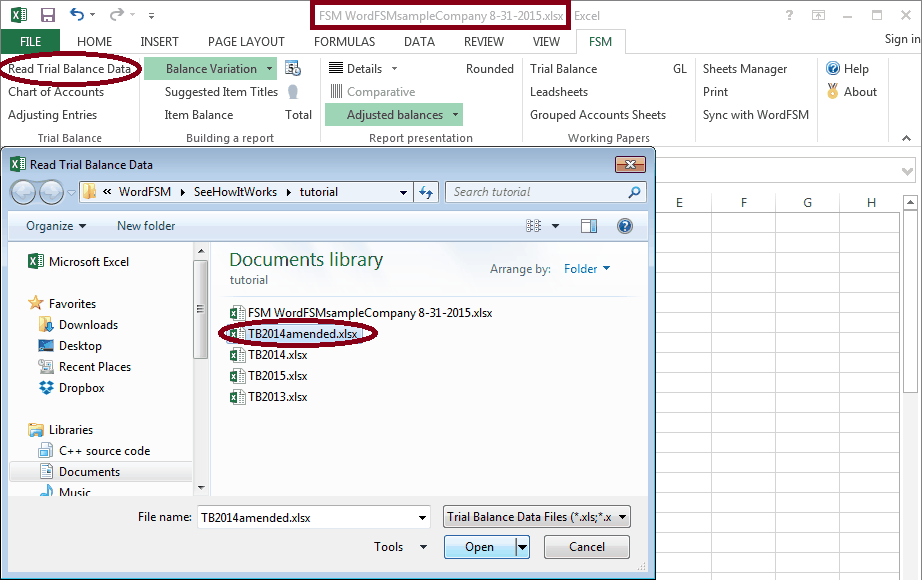The width and height of the screenshot is (922, 580).
Task: Switch to the PAGE LAYOUT tab
Action: [246, 42]
